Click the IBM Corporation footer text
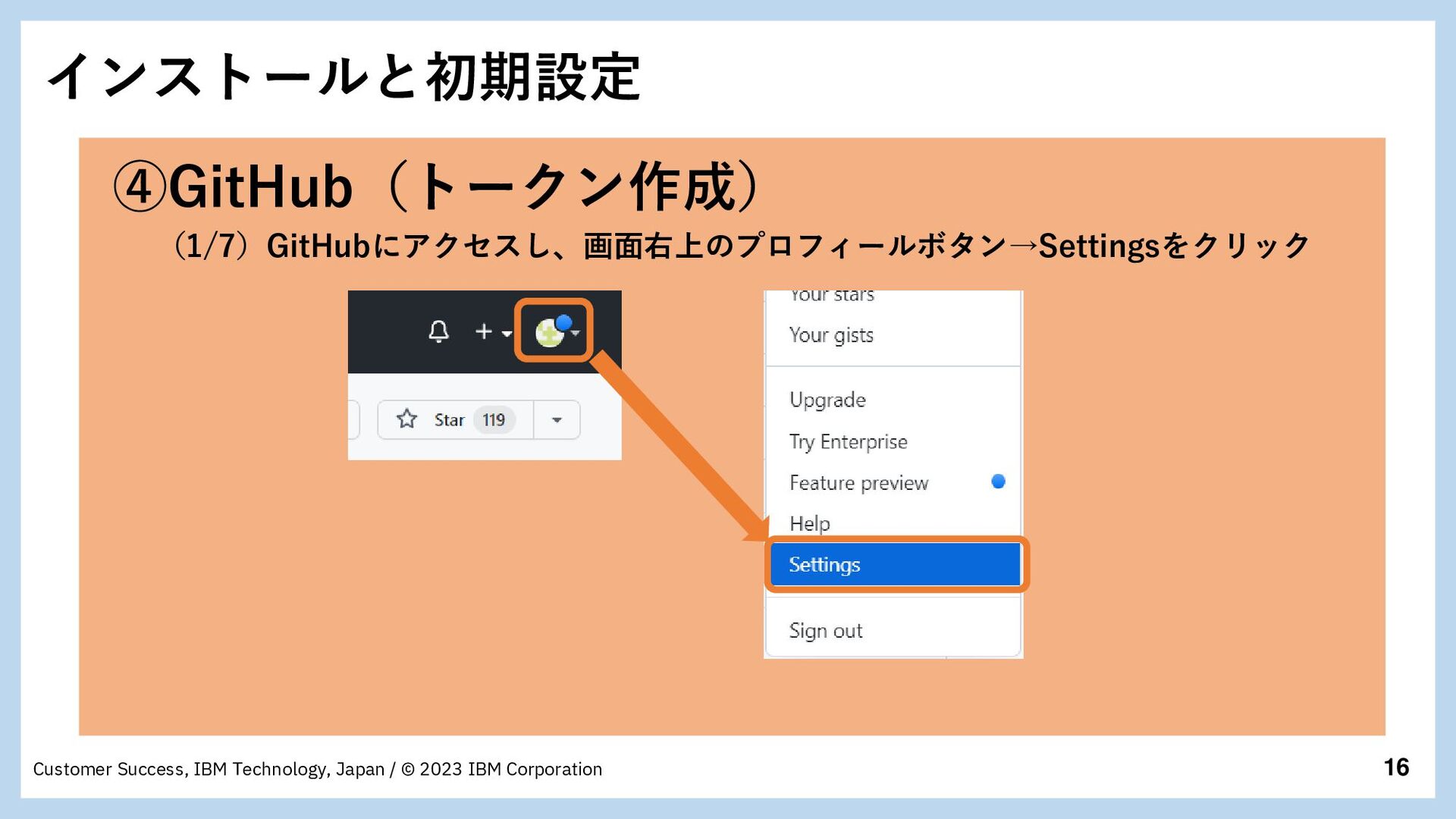1456x819 pixels. point(317,769)
